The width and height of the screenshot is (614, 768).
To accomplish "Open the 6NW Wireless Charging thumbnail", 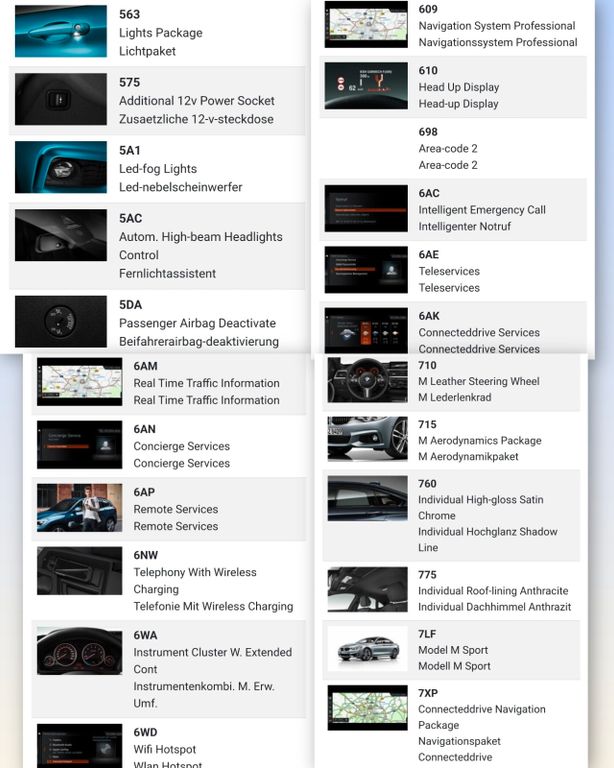I will (x=79, y=571).
